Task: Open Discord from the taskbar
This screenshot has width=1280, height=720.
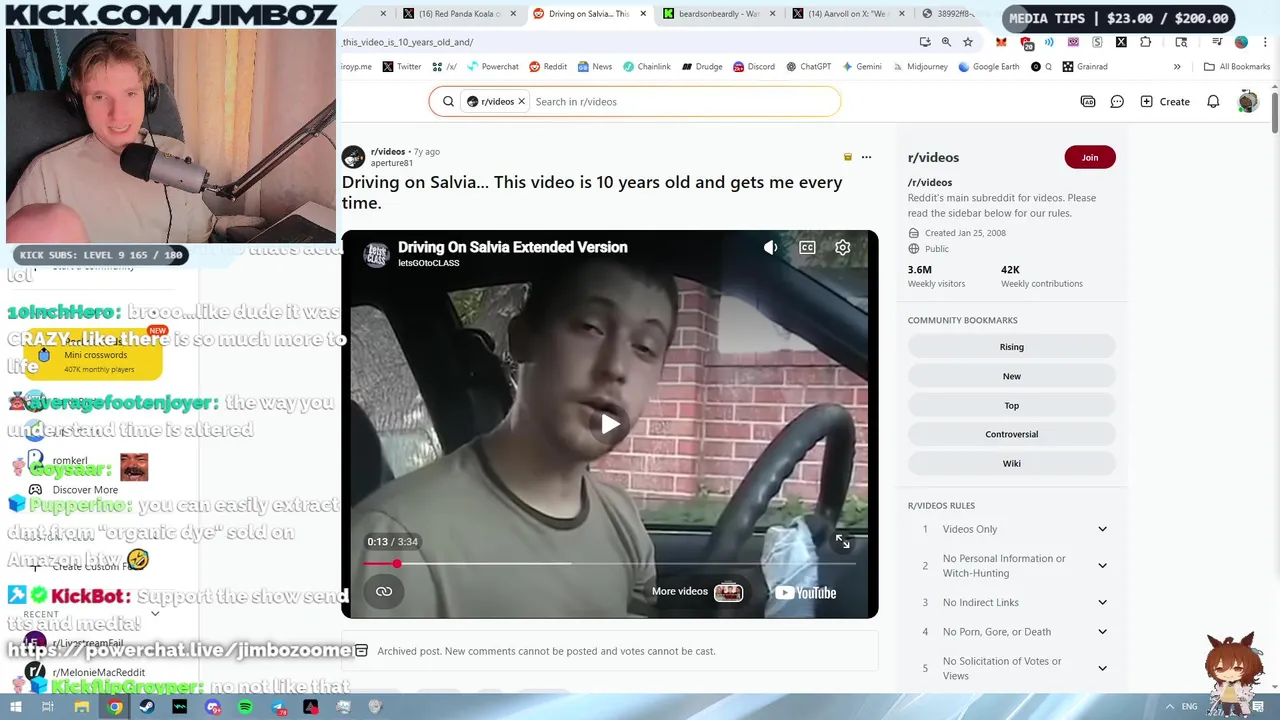Action: coord(213,707)
